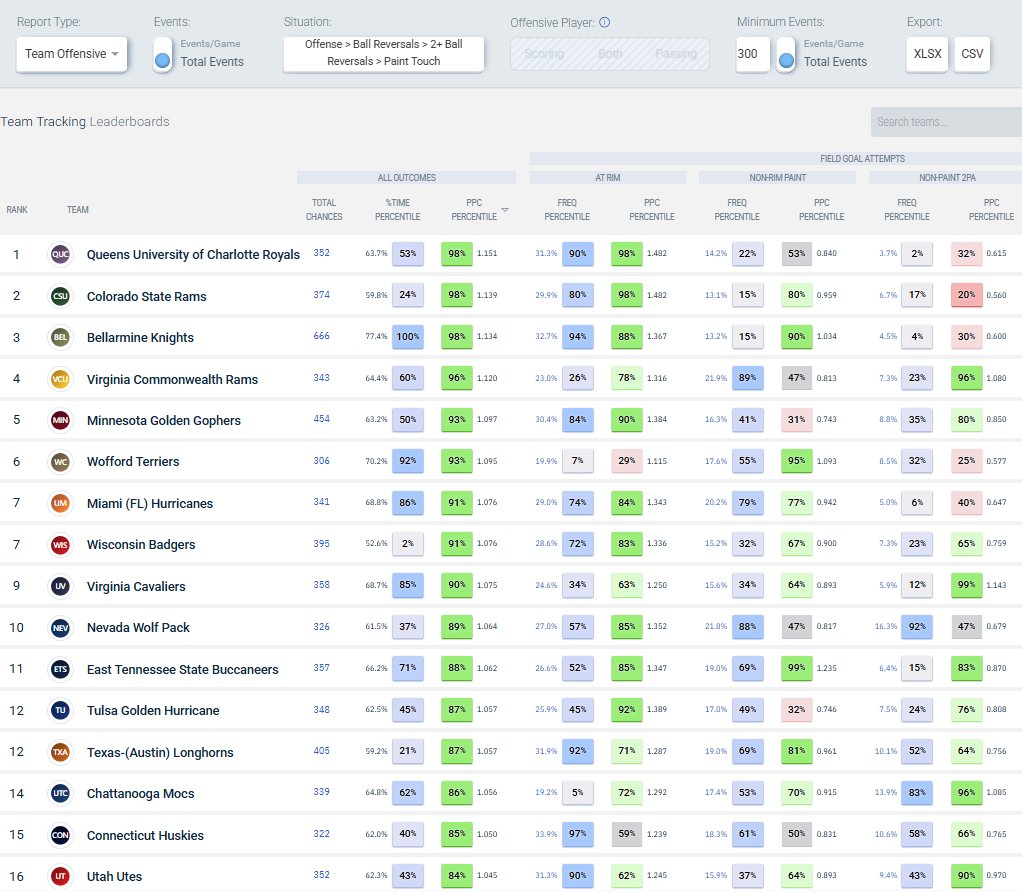This screenshot has width=1022, height=892.
Task: Click the Minnesota Golden Gophers logo icon
Action: 61,420
